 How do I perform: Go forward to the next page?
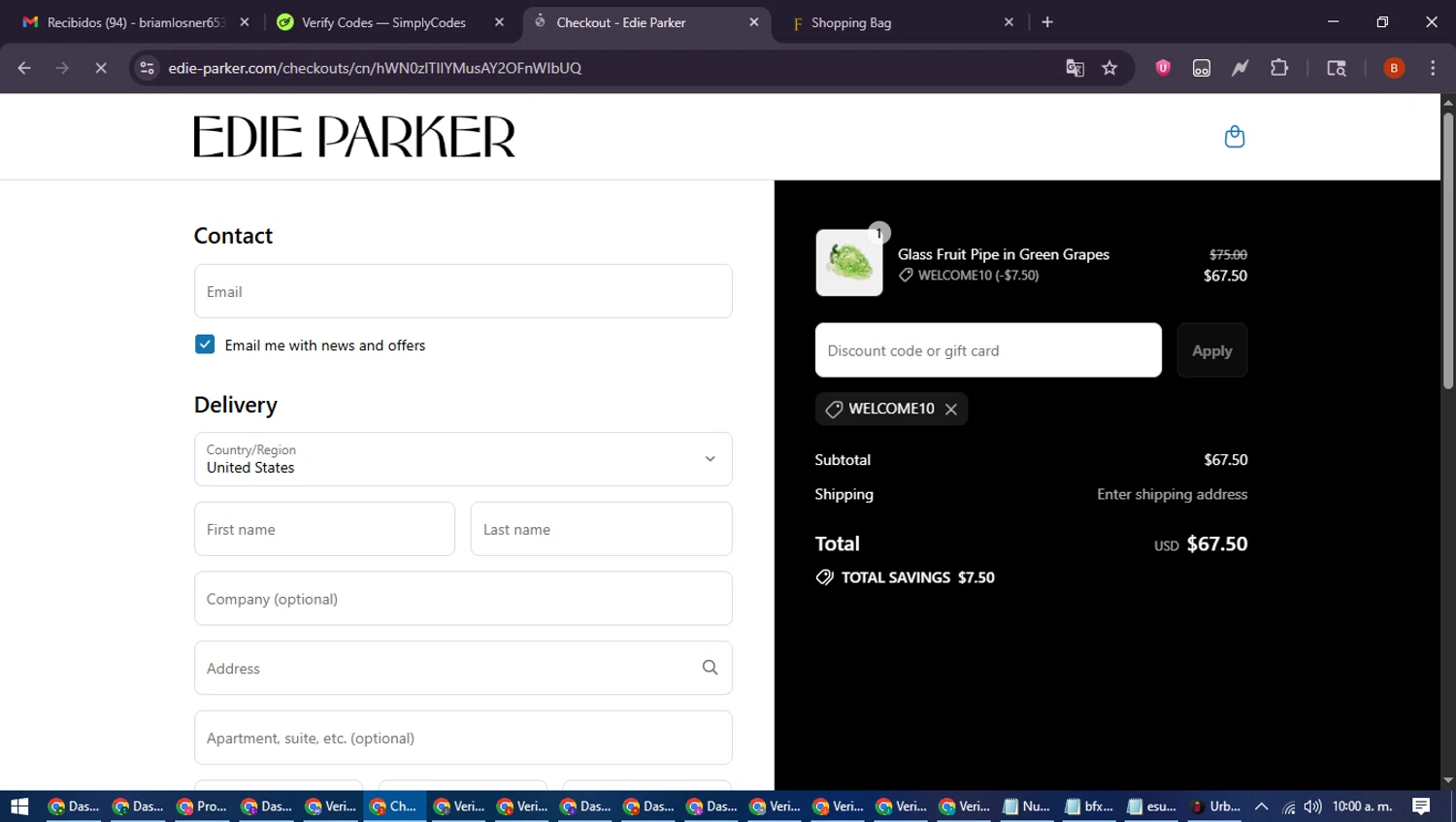point(62,68)
